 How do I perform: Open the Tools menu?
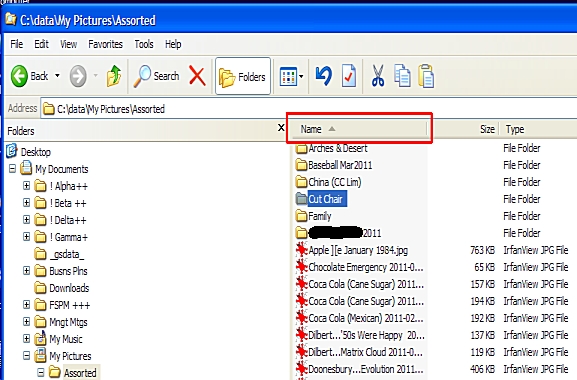[144, 44]
